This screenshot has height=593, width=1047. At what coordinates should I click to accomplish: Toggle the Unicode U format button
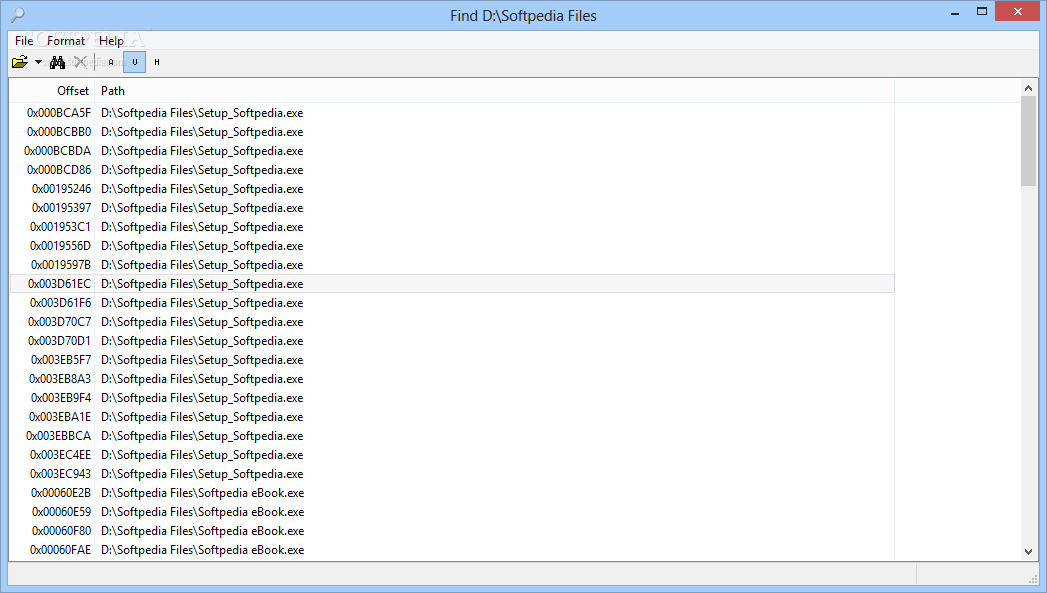point(134,62)
